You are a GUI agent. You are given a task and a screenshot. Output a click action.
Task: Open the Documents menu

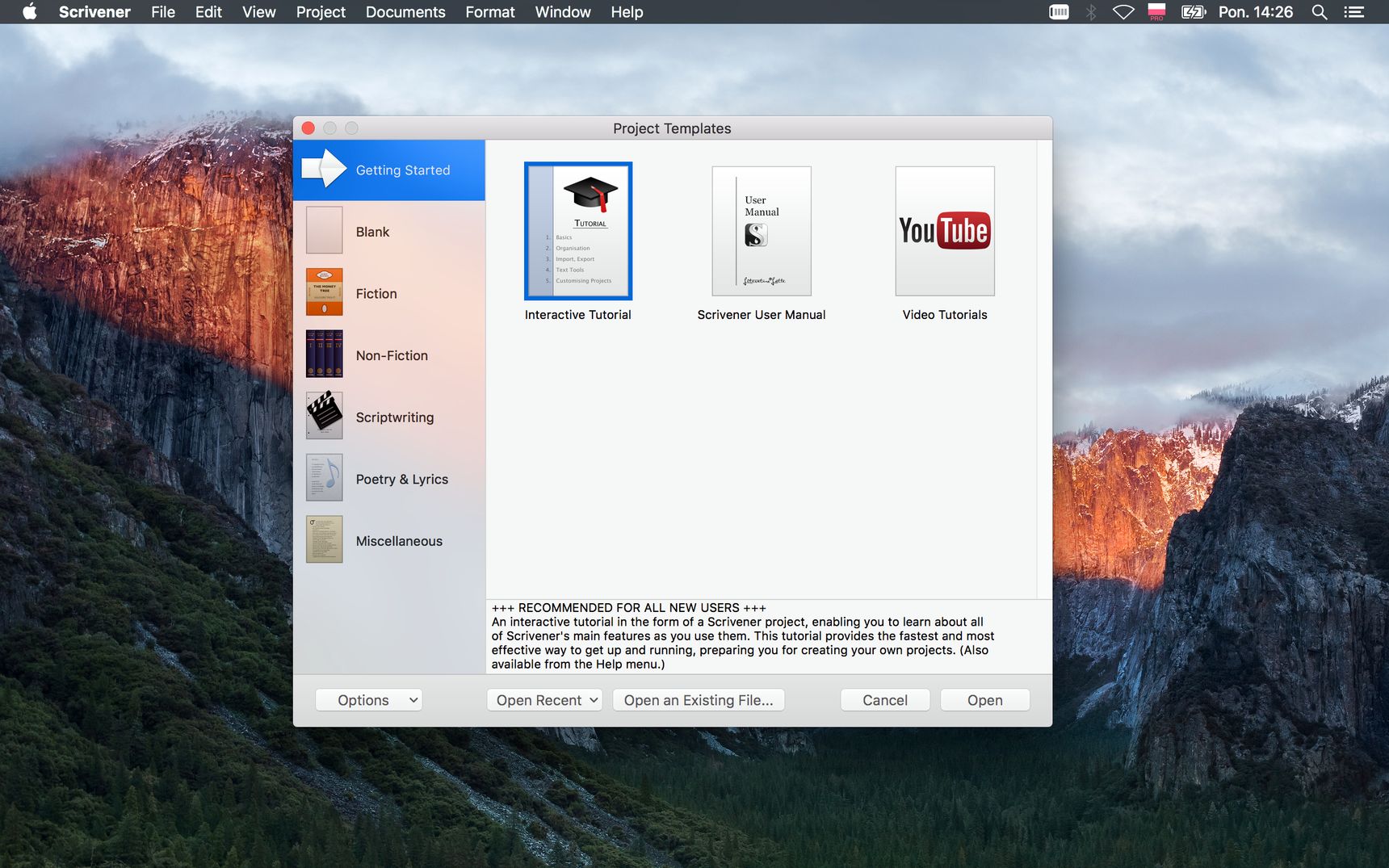405,11
